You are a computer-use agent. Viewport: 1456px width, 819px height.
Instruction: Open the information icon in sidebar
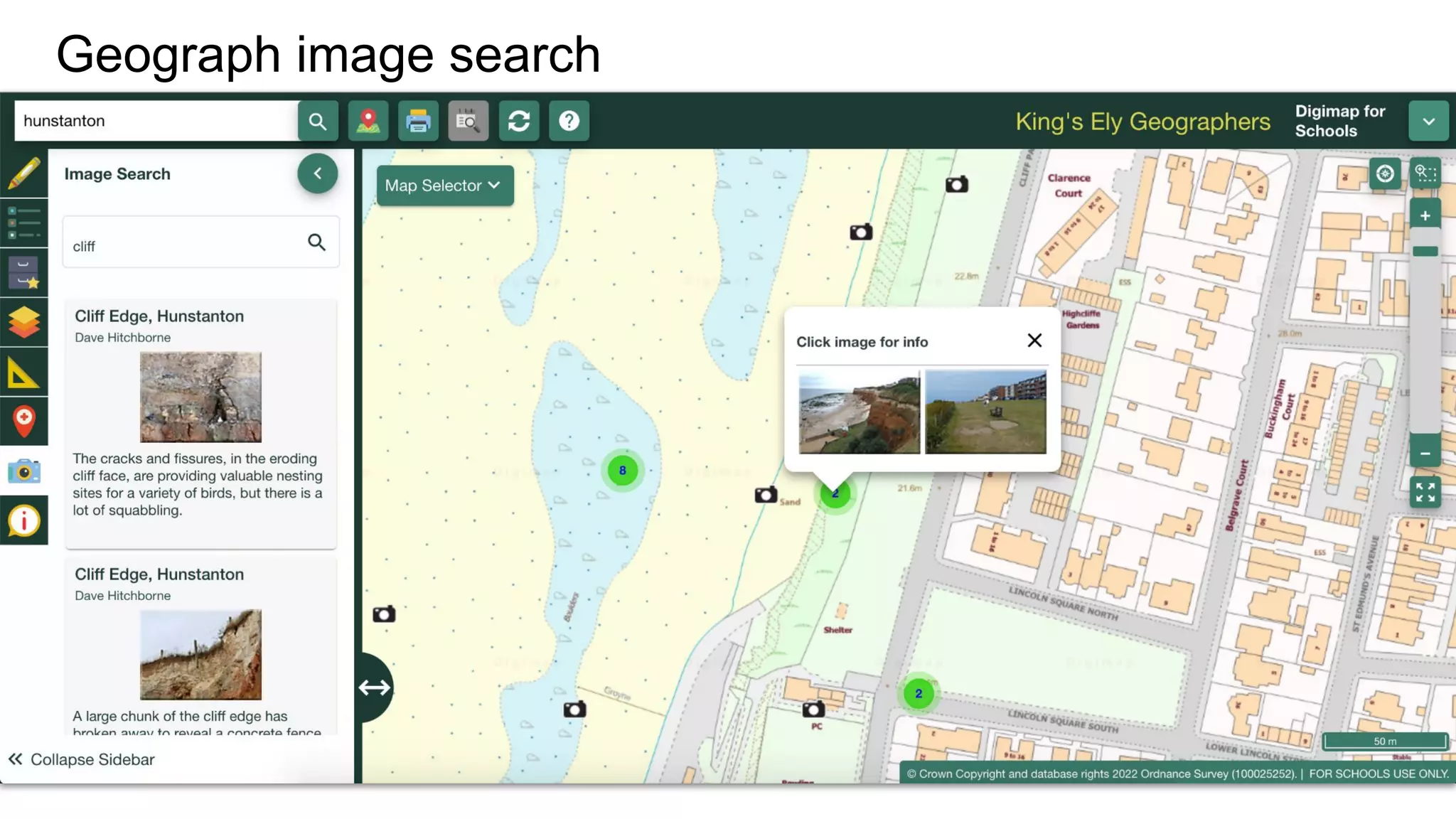pyautogui.click(x=24, y=520)
